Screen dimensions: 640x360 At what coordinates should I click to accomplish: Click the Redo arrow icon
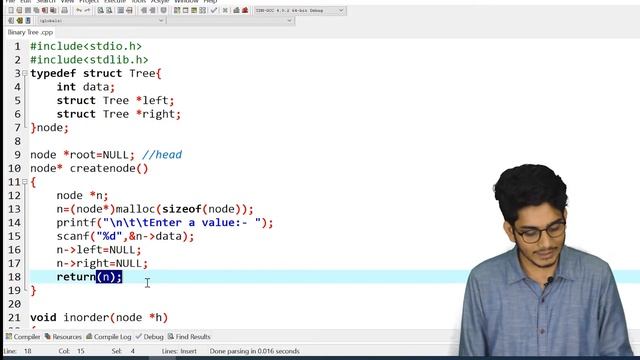[87, 10]
